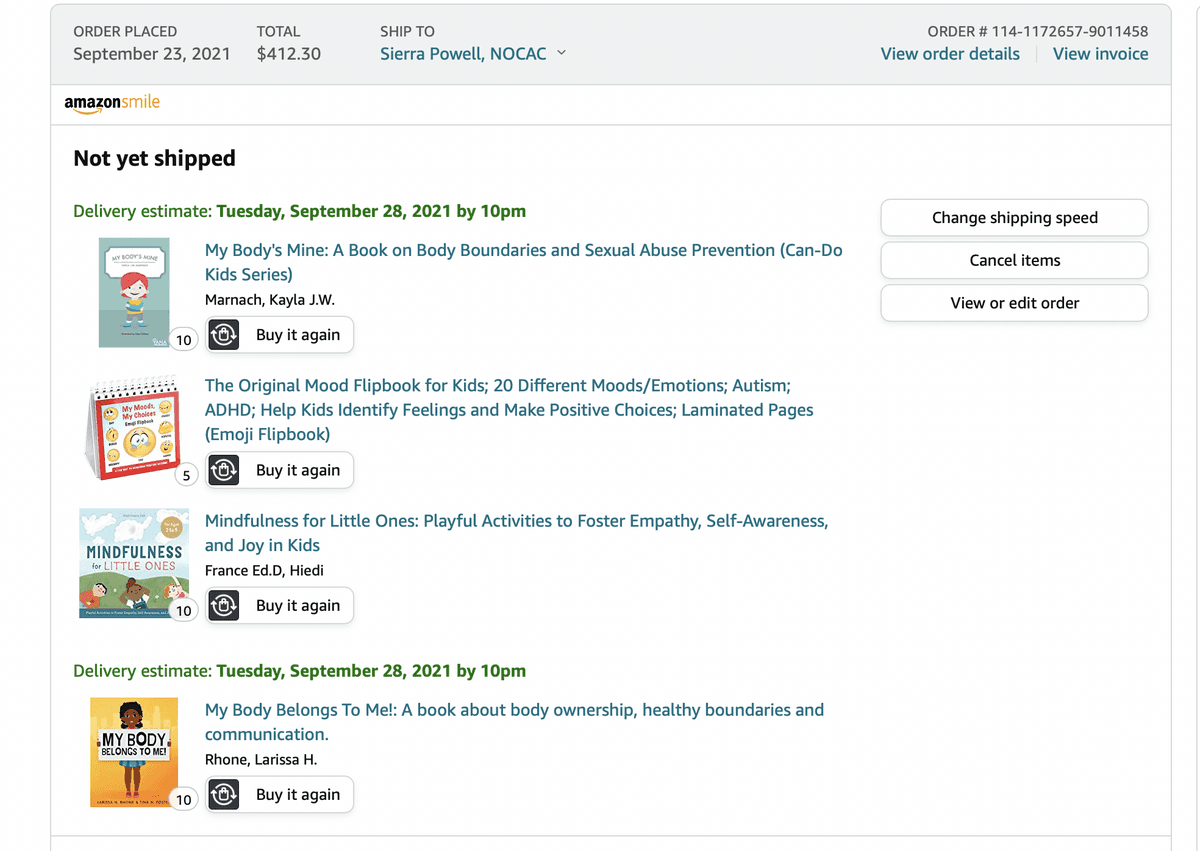Click author name Marnach, Kayla J.W.
The width and height of the screenshot is (1200, 851).
[x=270, y=300]
